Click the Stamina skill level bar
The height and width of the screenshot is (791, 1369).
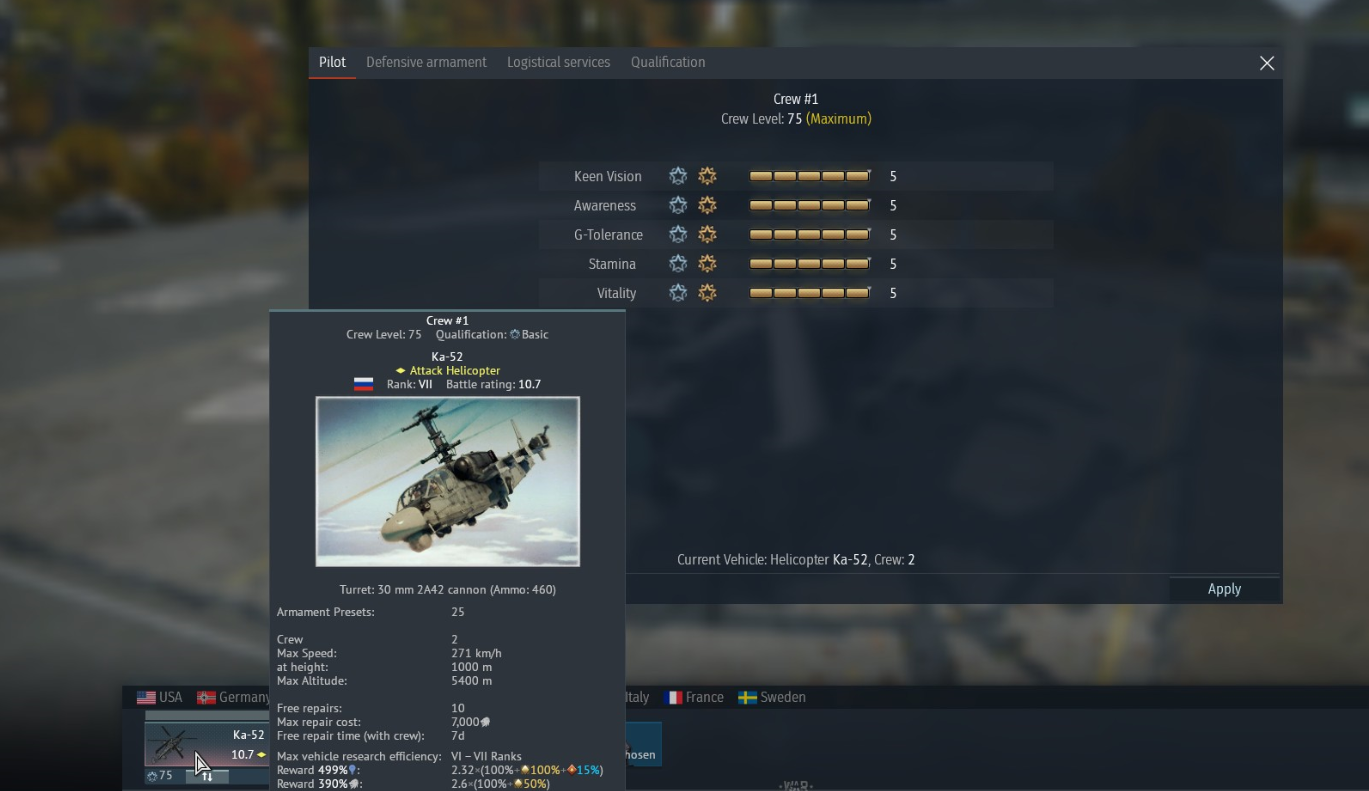pos(810,264)
